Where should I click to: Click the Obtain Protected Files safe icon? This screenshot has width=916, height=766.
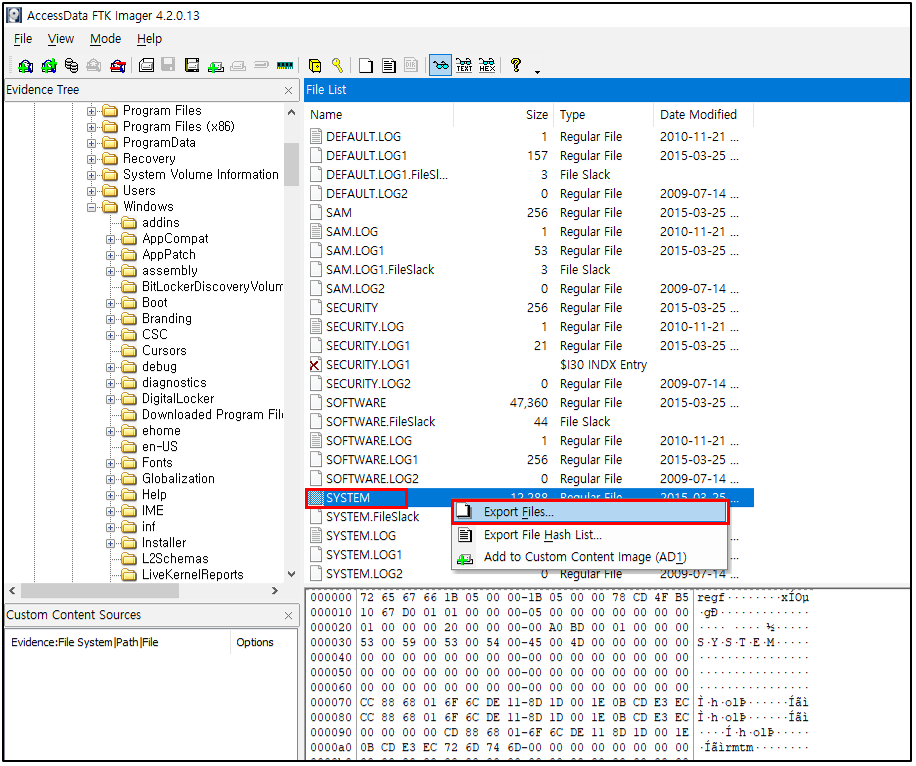click(x=314, y=65)
